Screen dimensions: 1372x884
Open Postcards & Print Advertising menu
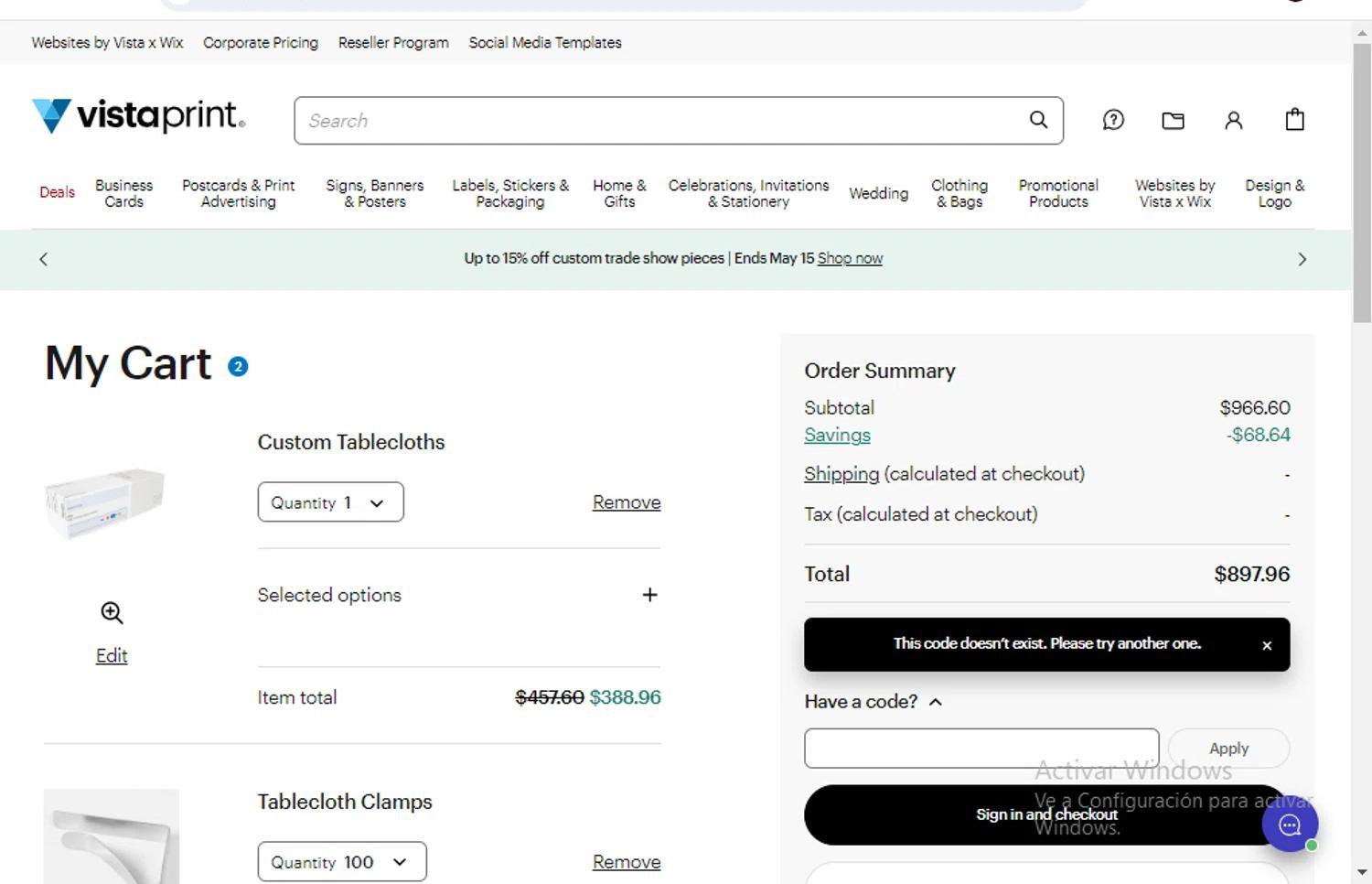pyautogui.click(x=238, y=193)
